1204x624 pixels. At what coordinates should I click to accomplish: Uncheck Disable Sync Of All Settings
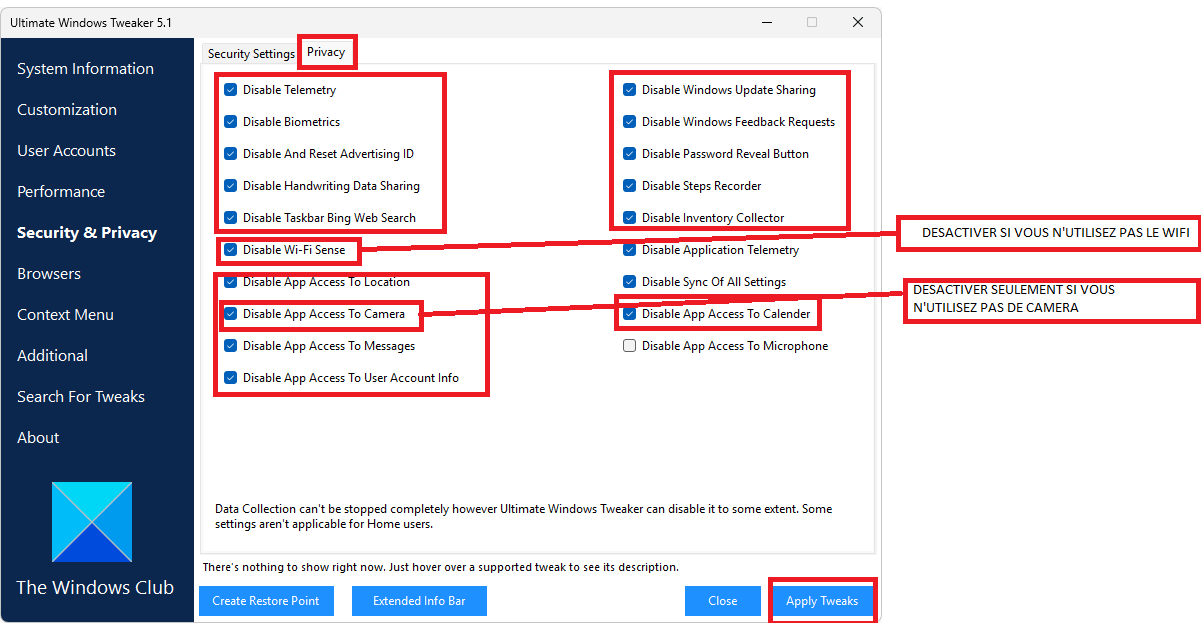tap(630, 282)
